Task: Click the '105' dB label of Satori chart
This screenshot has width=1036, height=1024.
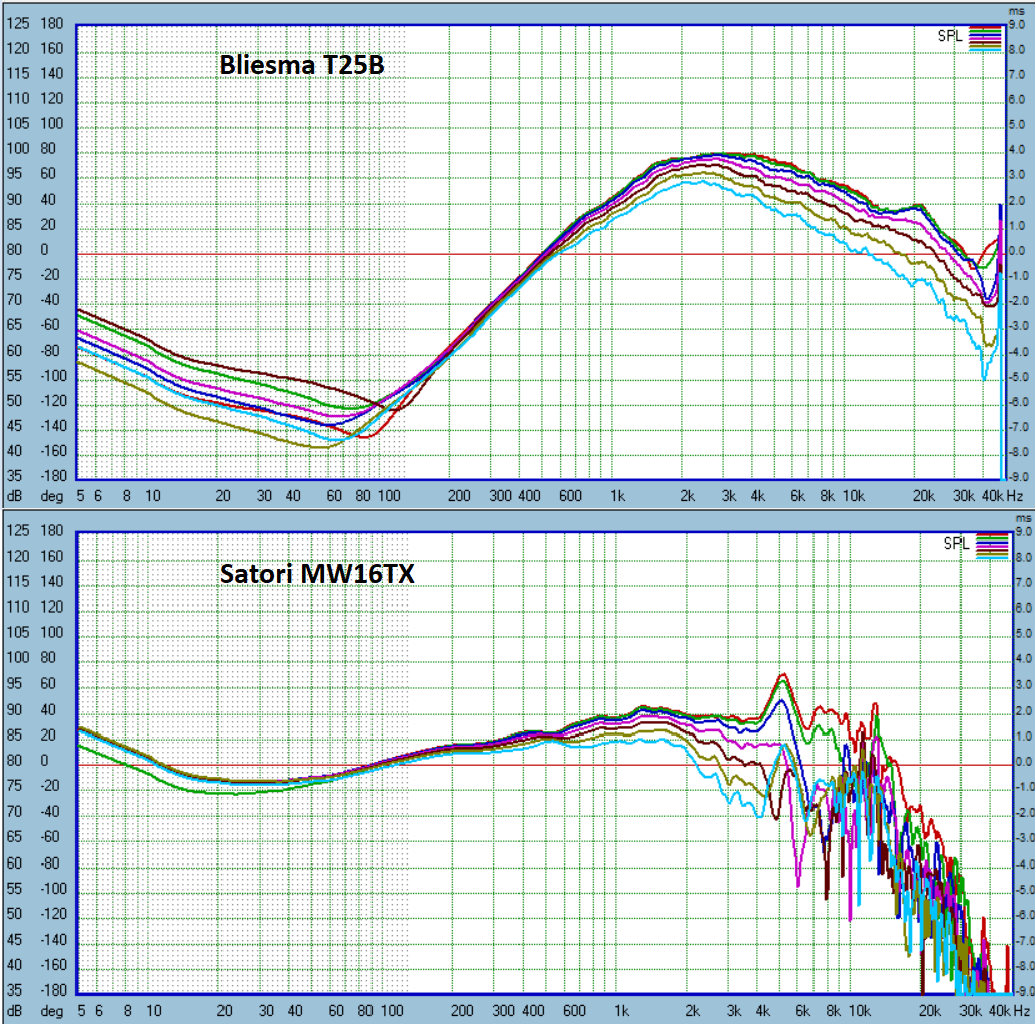Action: click(x=18, y=632)
